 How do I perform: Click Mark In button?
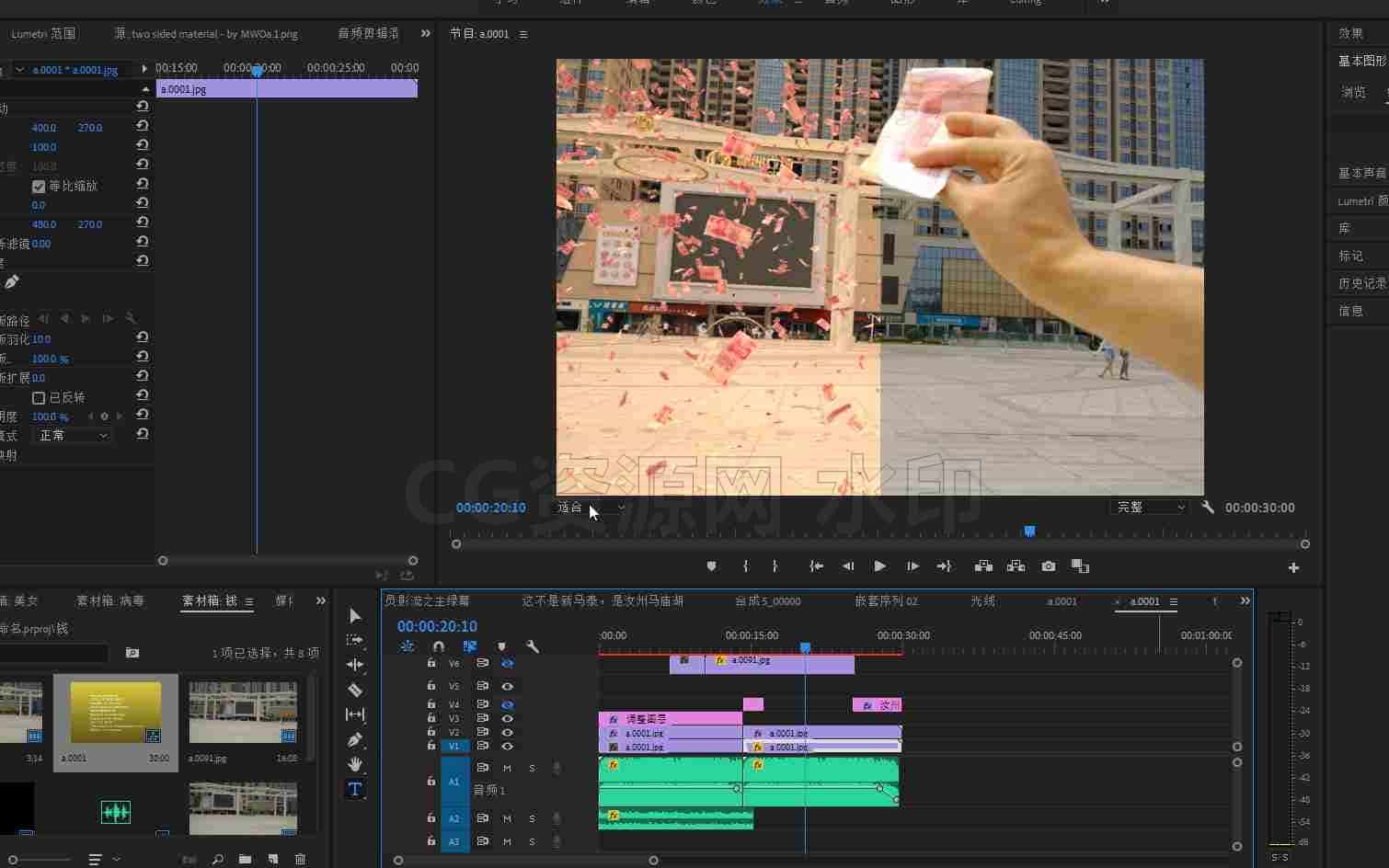[745, 566]
